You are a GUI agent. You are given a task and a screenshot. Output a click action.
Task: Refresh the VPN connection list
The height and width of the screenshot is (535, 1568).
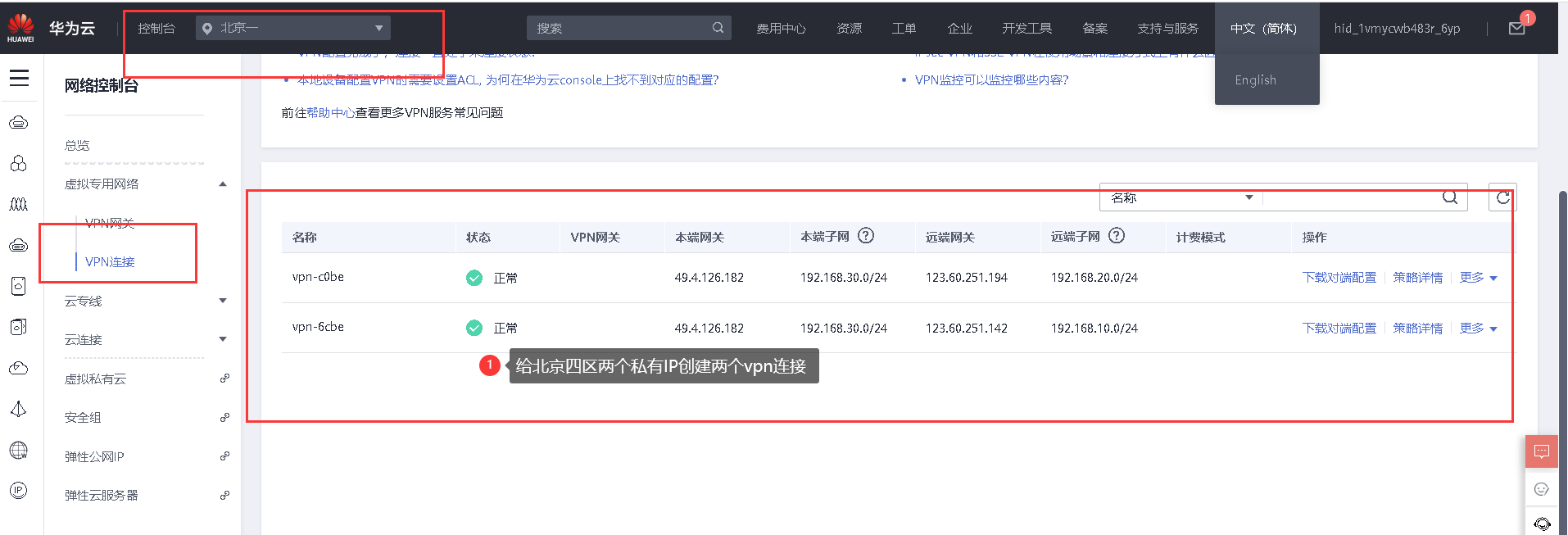(1502, 197)
